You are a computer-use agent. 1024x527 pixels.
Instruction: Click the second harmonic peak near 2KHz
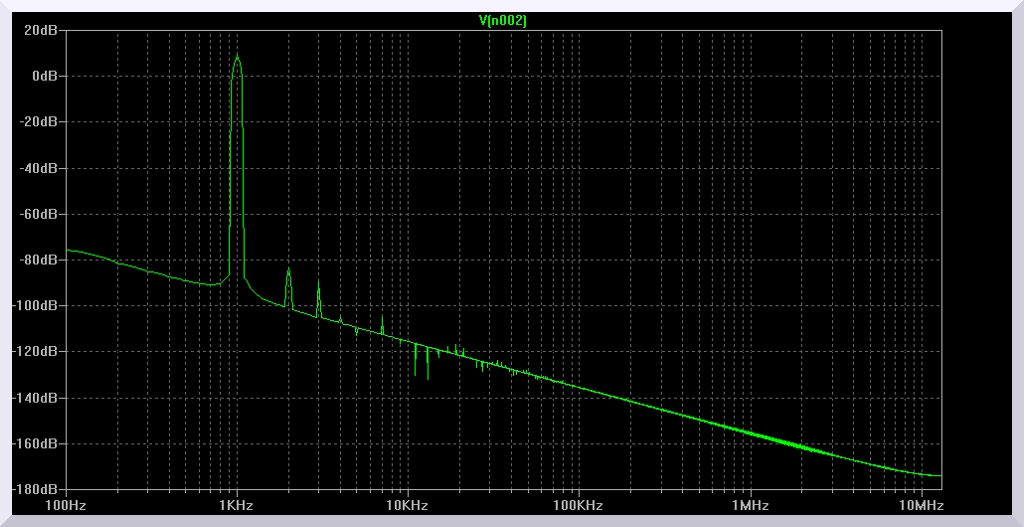tap(288, 269)
